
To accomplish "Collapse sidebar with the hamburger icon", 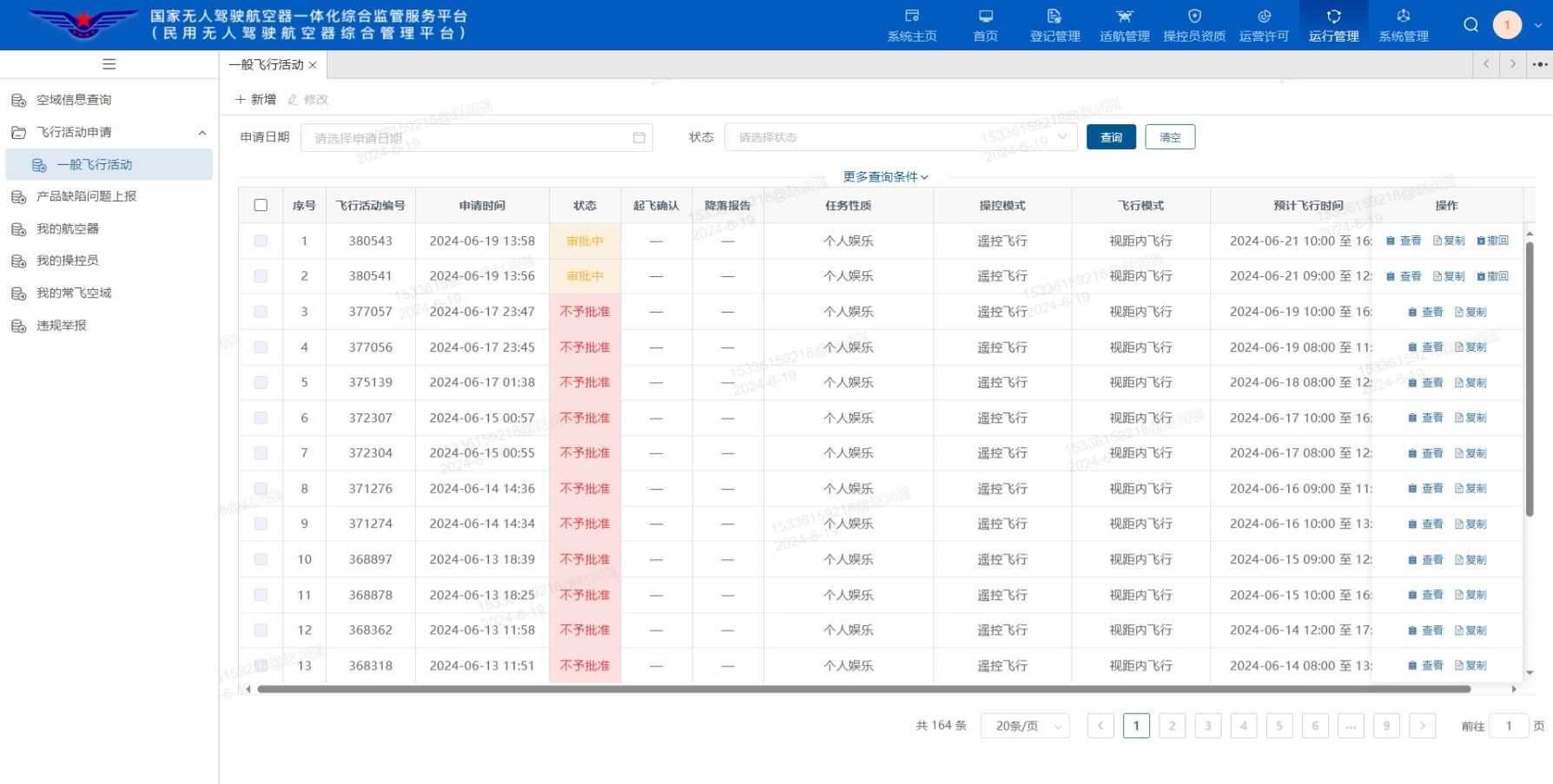I will [109, 64].
